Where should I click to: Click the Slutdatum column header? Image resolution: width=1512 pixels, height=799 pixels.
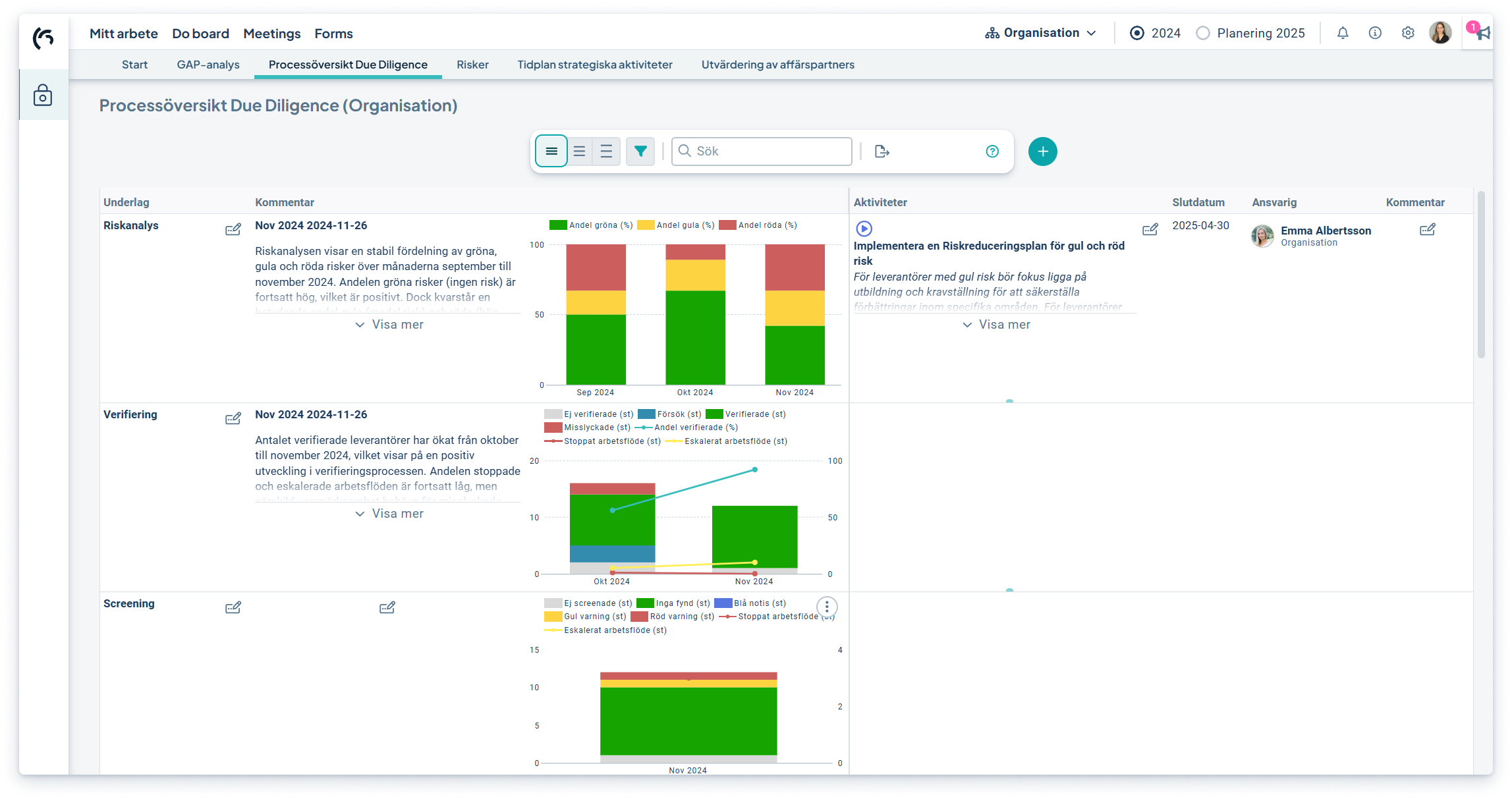pos(1198,202)
